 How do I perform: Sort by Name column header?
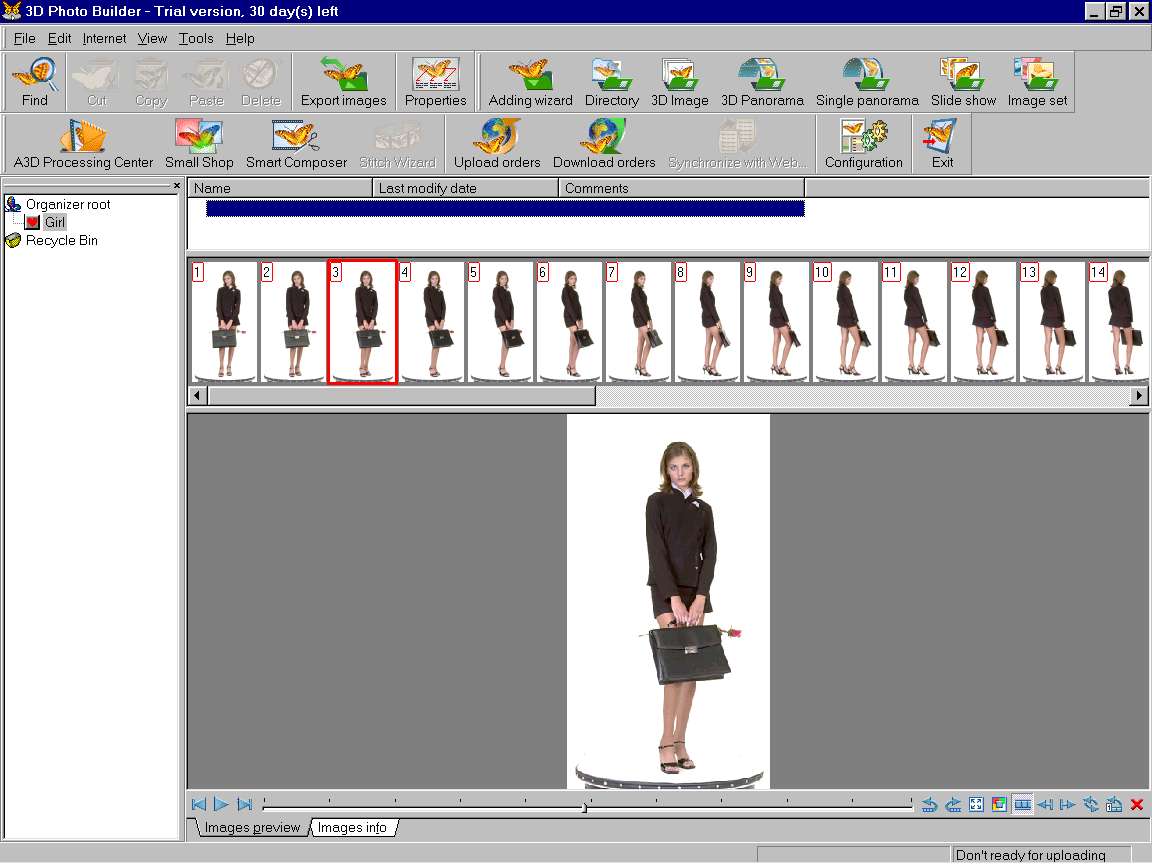[x=281, y=188]
